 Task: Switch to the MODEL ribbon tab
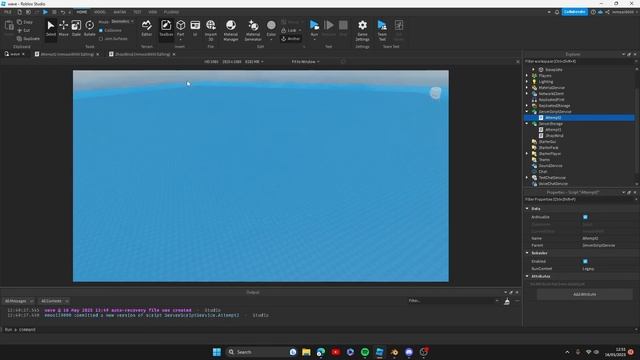pyautogui.click(x=100, y=12)
